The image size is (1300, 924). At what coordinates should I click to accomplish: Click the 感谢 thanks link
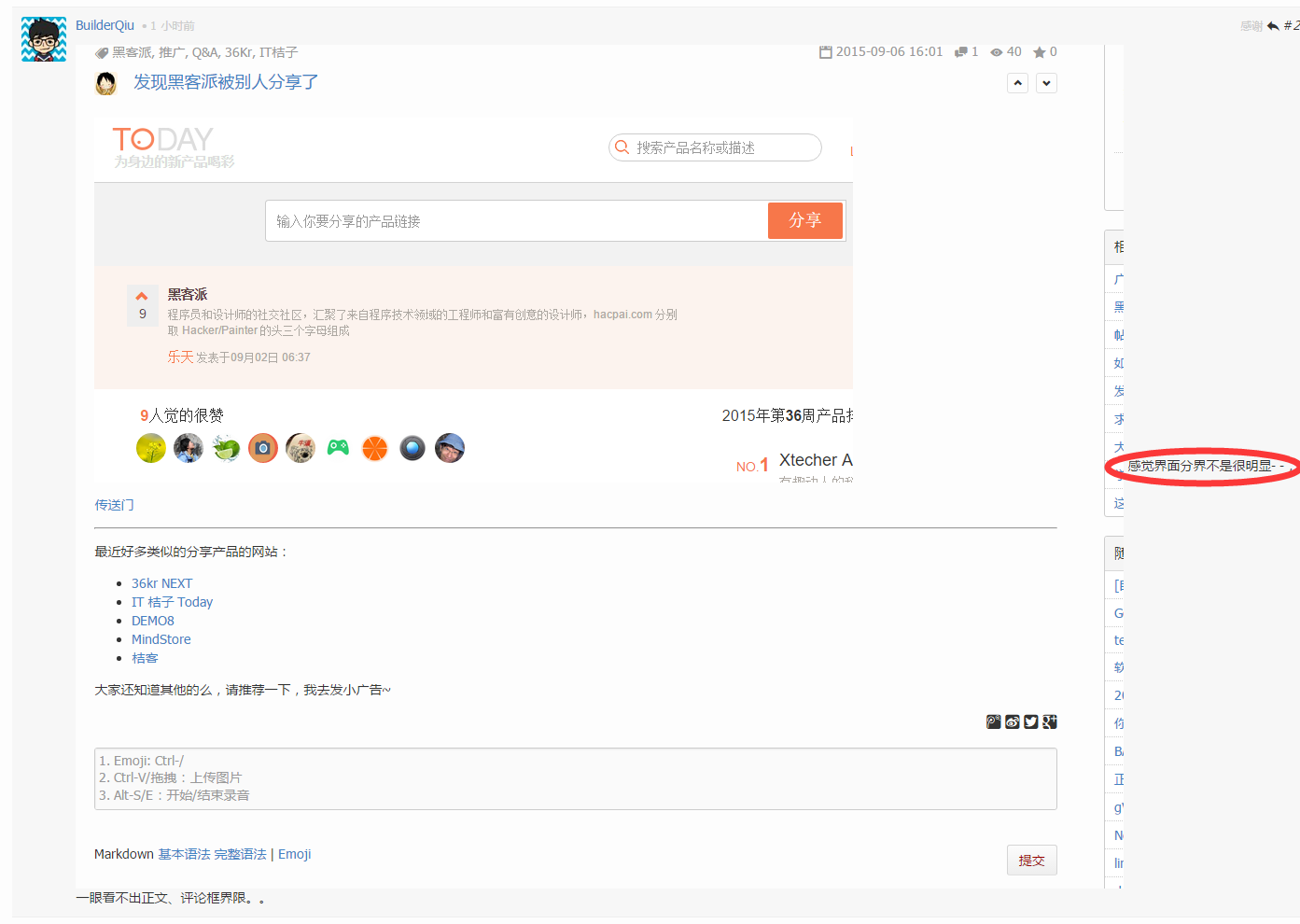1251,26
